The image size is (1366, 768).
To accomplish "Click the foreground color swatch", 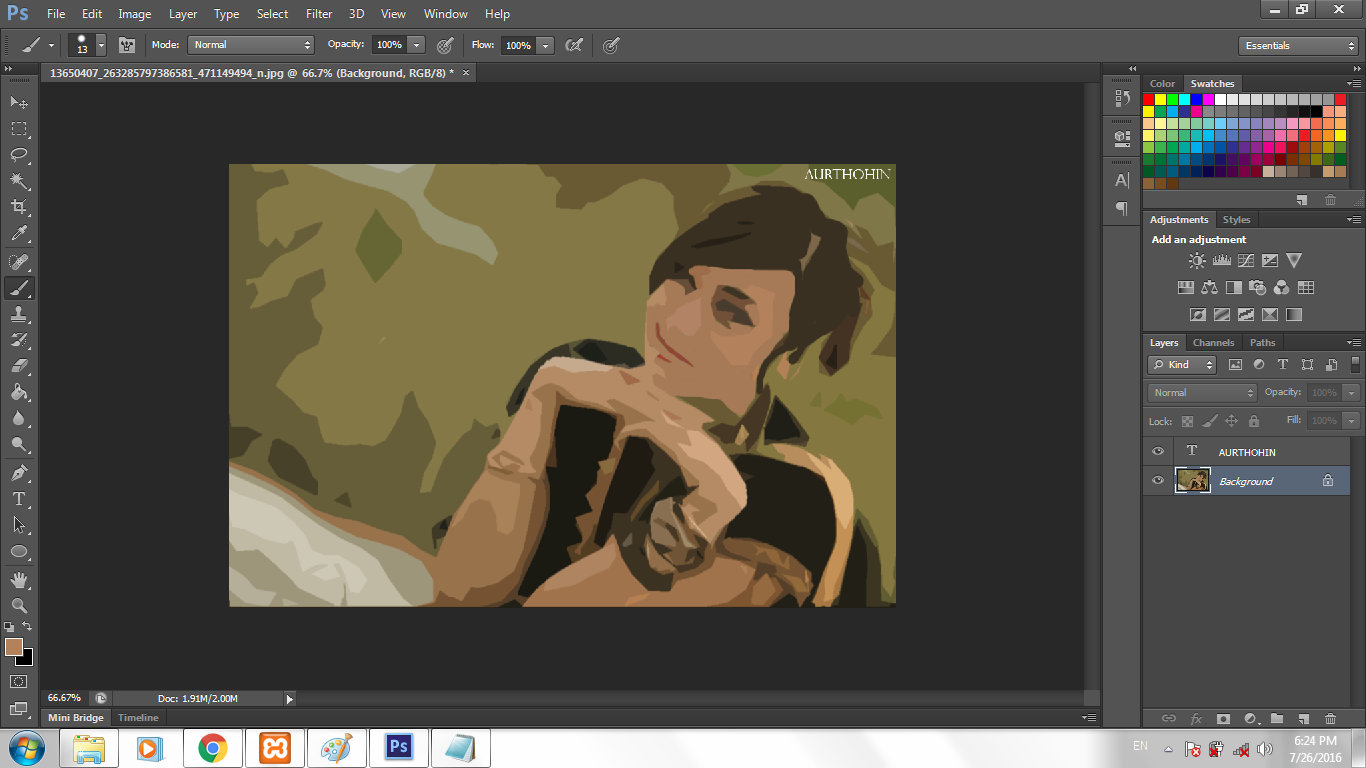I will (x=13, y=647).
